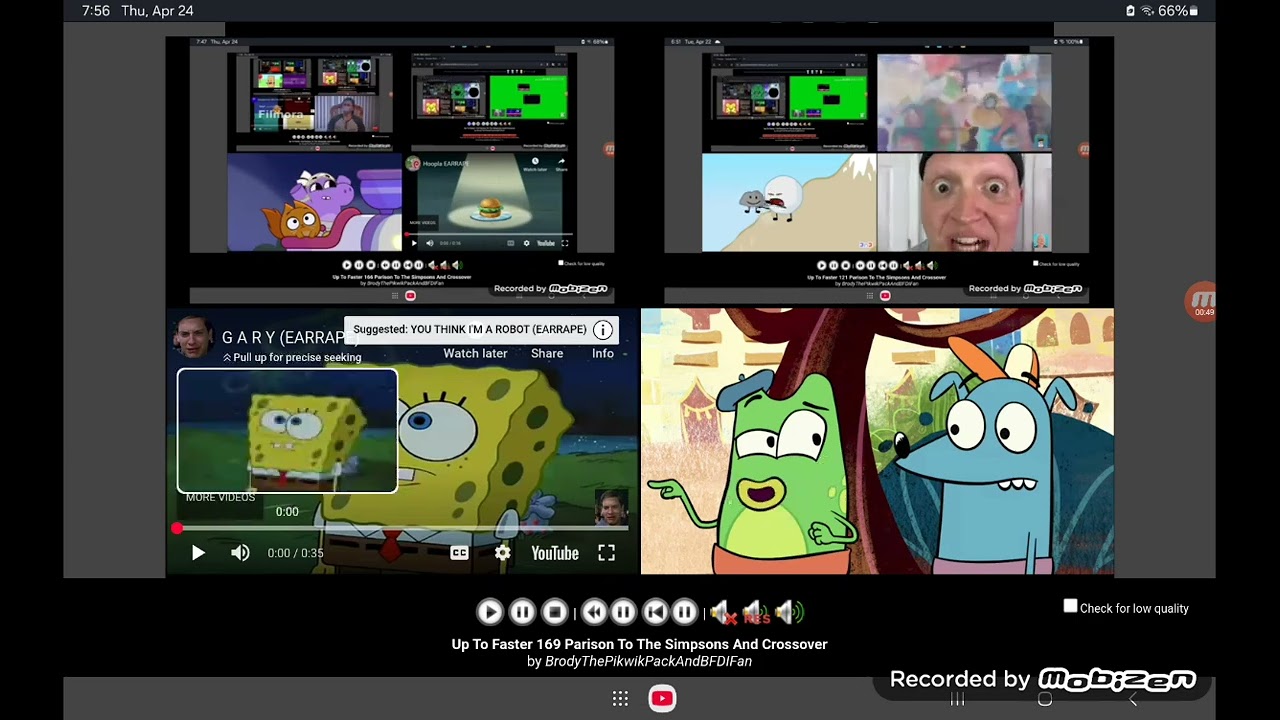Click the SpongeBob seek preview thumbnail
1280x720 pixels.
(287, 431)
